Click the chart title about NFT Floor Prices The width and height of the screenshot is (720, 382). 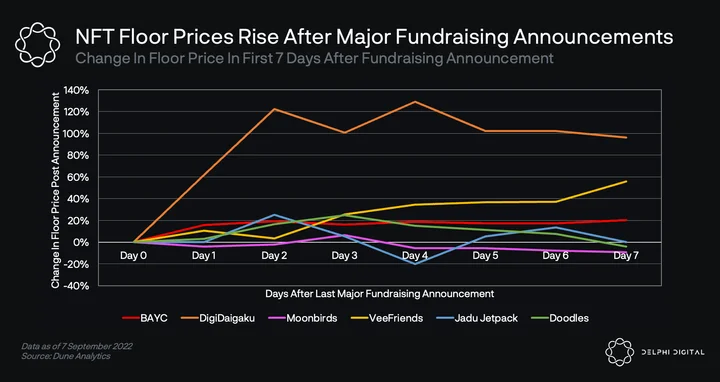(374, 37)
